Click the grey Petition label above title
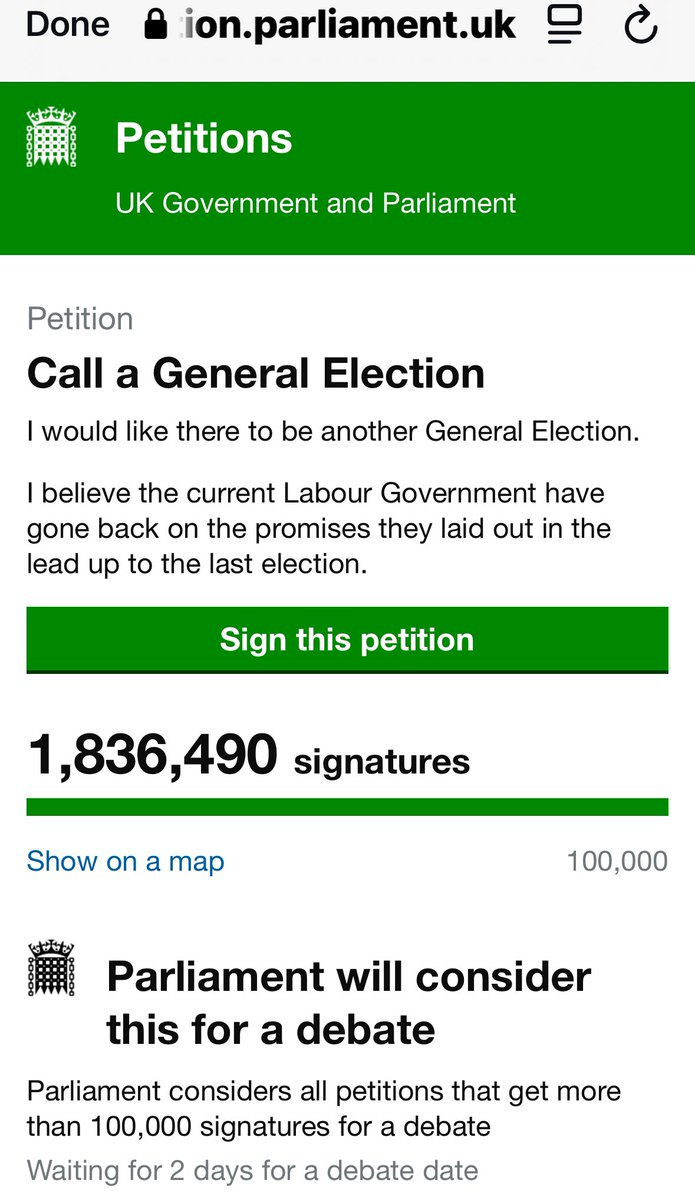Screen dimensions: 695x1200 coord(80,319)
